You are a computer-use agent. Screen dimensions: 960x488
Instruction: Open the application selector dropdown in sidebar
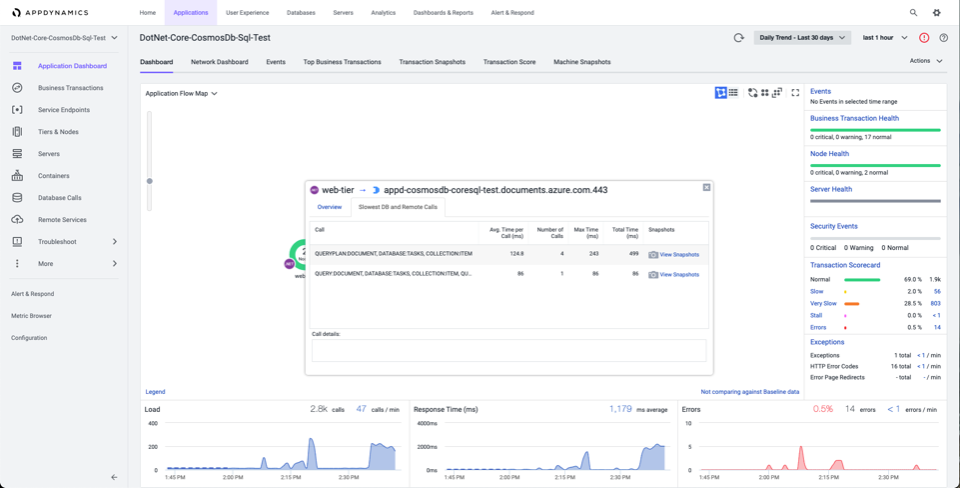[64, 38]
